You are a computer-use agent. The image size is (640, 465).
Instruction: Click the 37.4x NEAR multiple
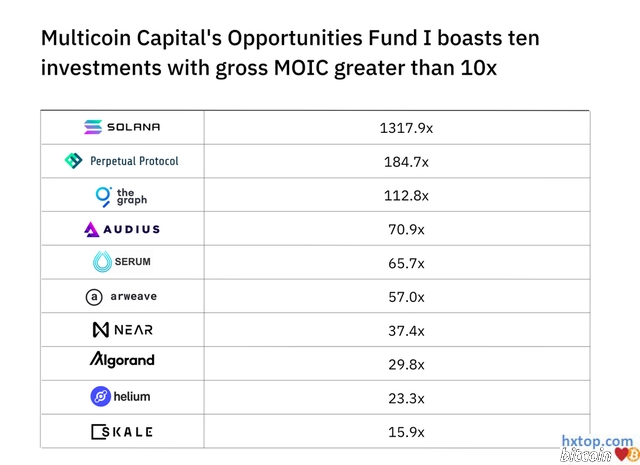(x=404, y=330)
